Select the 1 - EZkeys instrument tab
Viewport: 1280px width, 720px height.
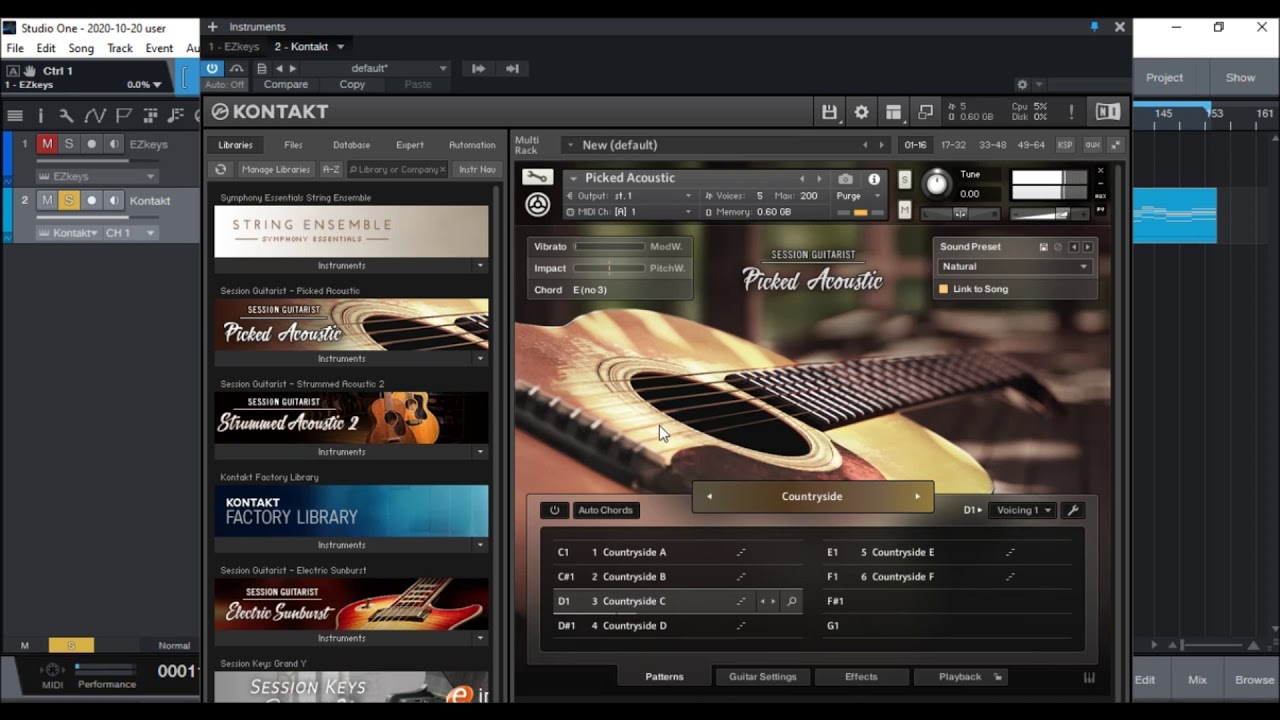point(234,47)
